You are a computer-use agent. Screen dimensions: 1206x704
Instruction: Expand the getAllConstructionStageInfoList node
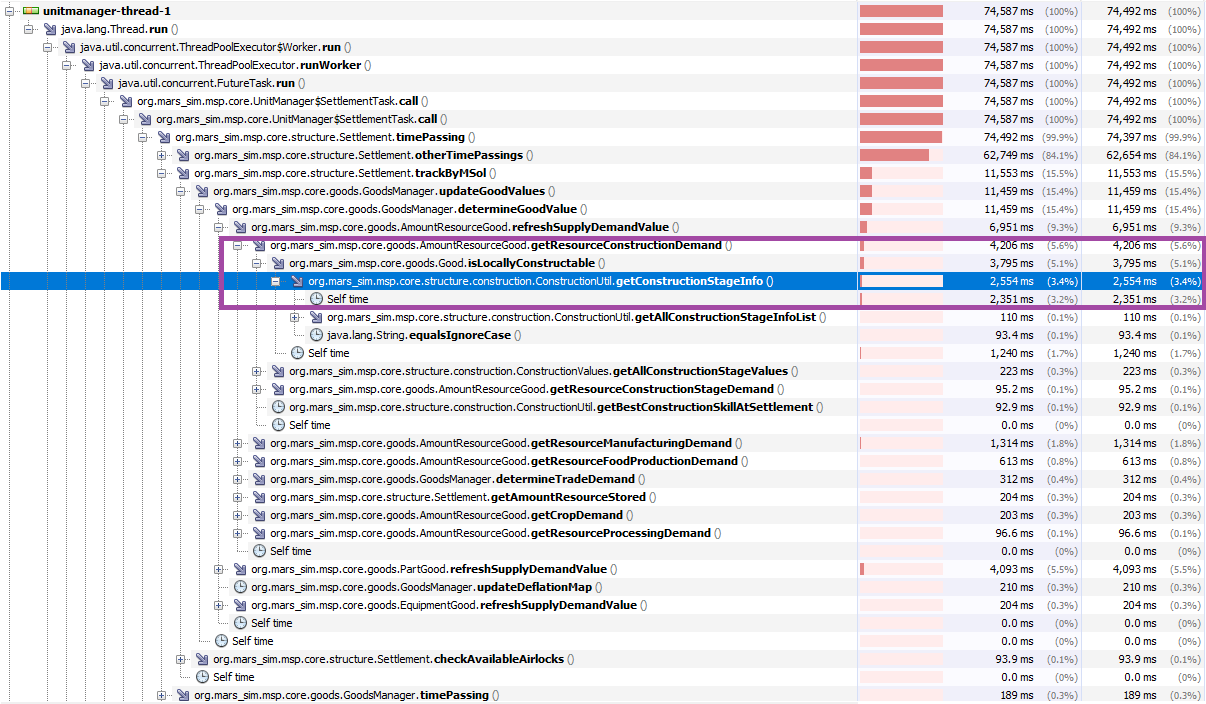coord(294,317)
